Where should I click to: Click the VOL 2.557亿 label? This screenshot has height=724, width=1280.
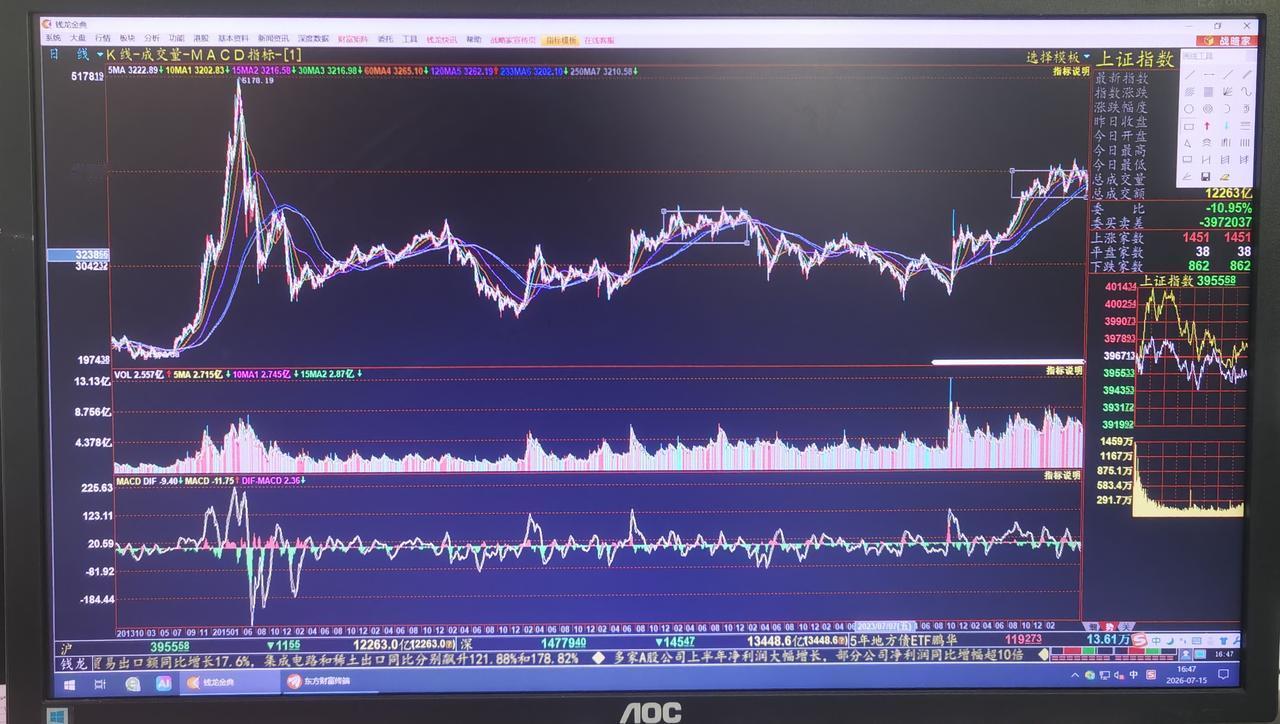(x=139, y=374)
